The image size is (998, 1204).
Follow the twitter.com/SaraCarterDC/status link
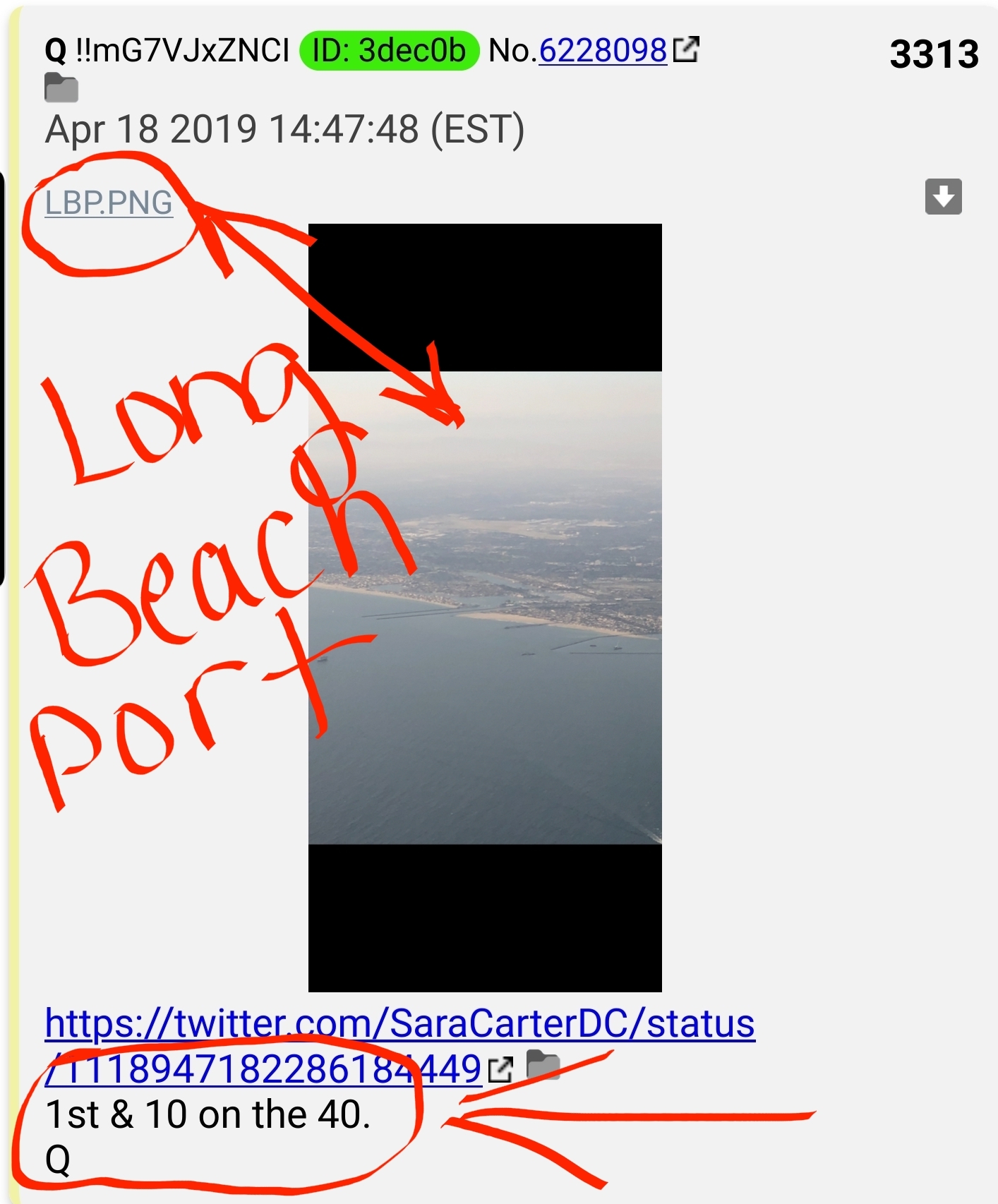pos(399,1023)
